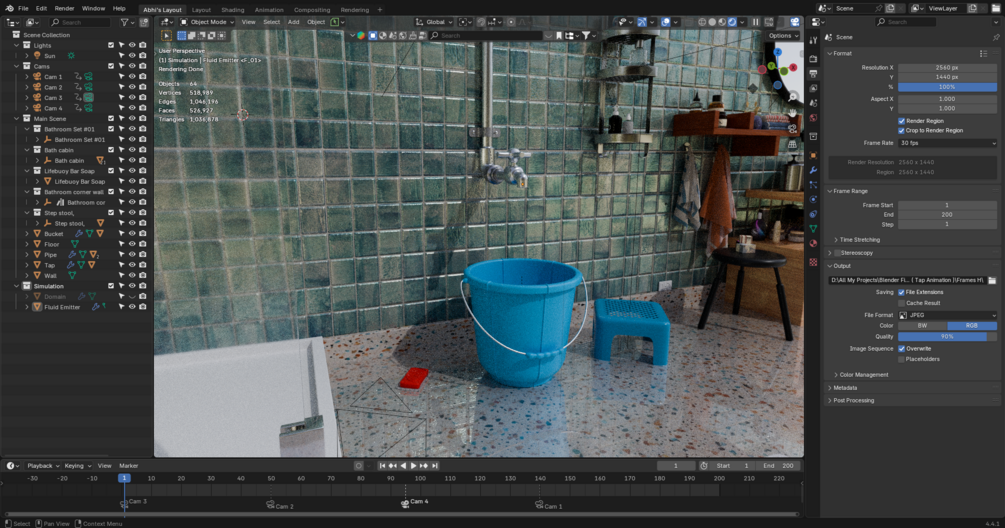Open the File Format JPEG dropdown
This screenshot has height=528, width=1005.
[947, 315]
